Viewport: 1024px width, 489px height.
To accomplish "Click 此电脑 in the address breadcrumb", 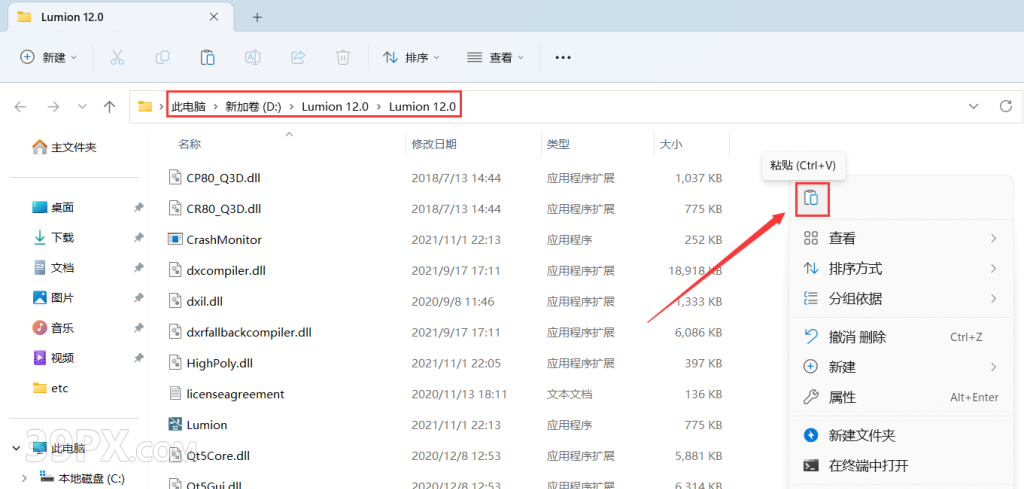I will tap(188, 106).
